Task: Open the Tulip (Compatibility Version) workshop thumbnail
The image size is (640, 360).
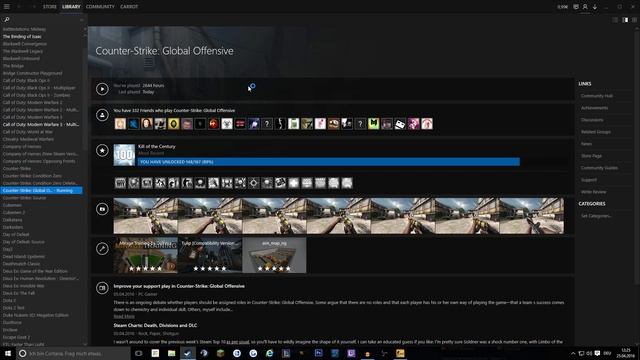Action: [210, 256]
